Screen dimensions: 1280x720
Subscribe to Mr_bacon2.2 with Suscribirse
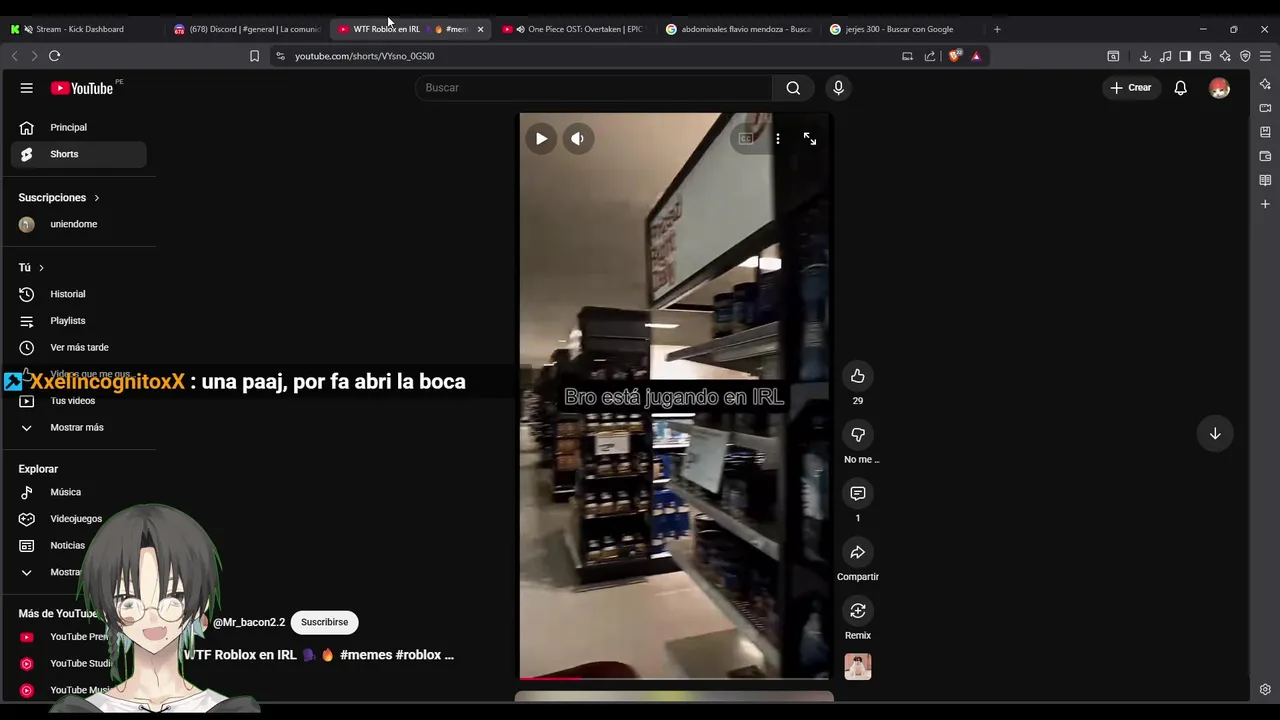tap(325, 622)
